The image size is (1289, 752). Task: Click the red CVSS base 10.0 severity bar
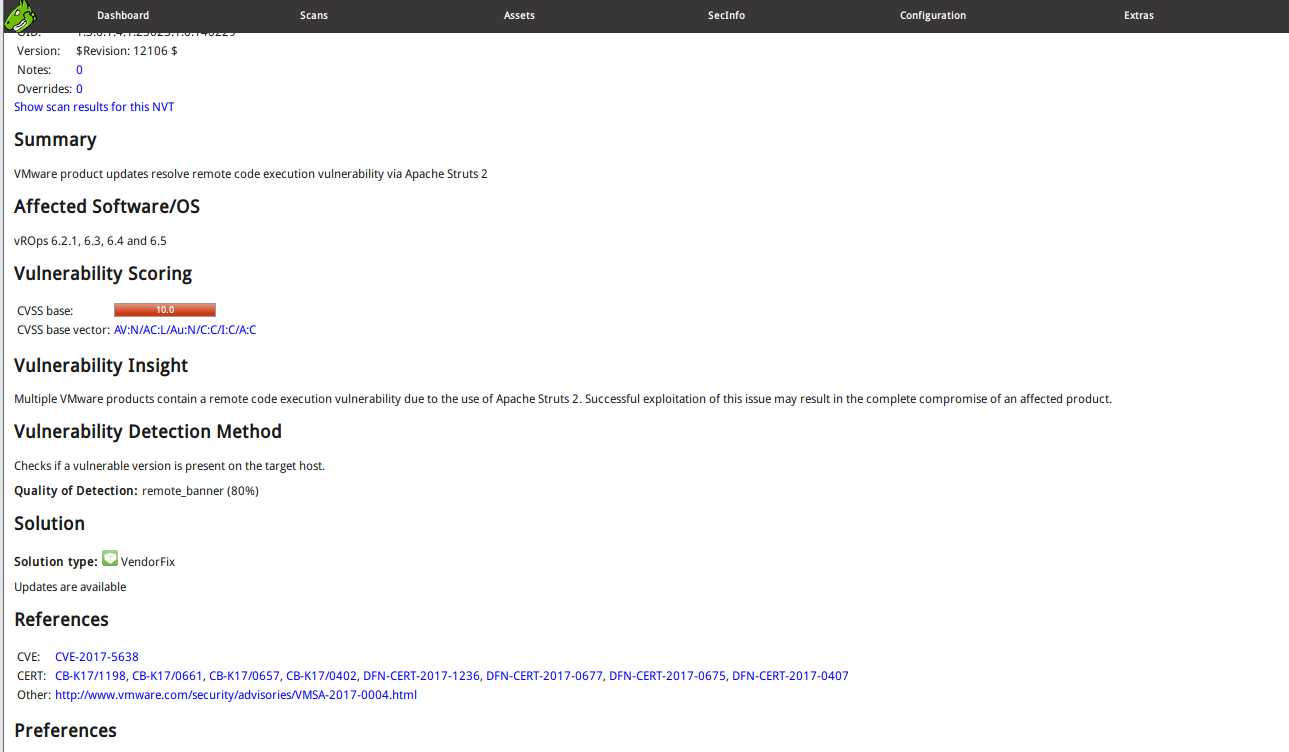165,310
